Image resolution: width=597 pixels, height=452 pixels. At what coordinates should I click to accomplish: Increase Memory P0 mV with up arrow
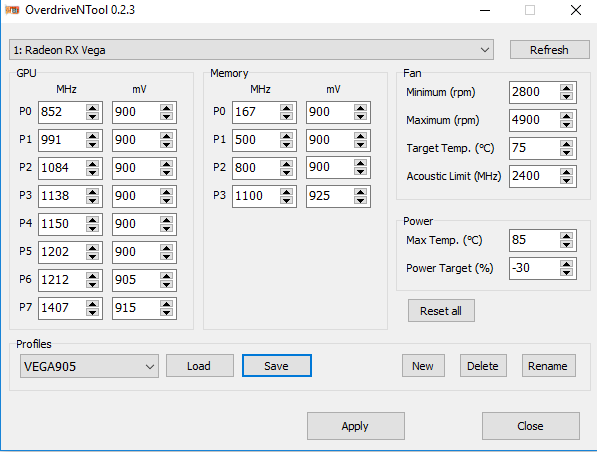(360, 108)
